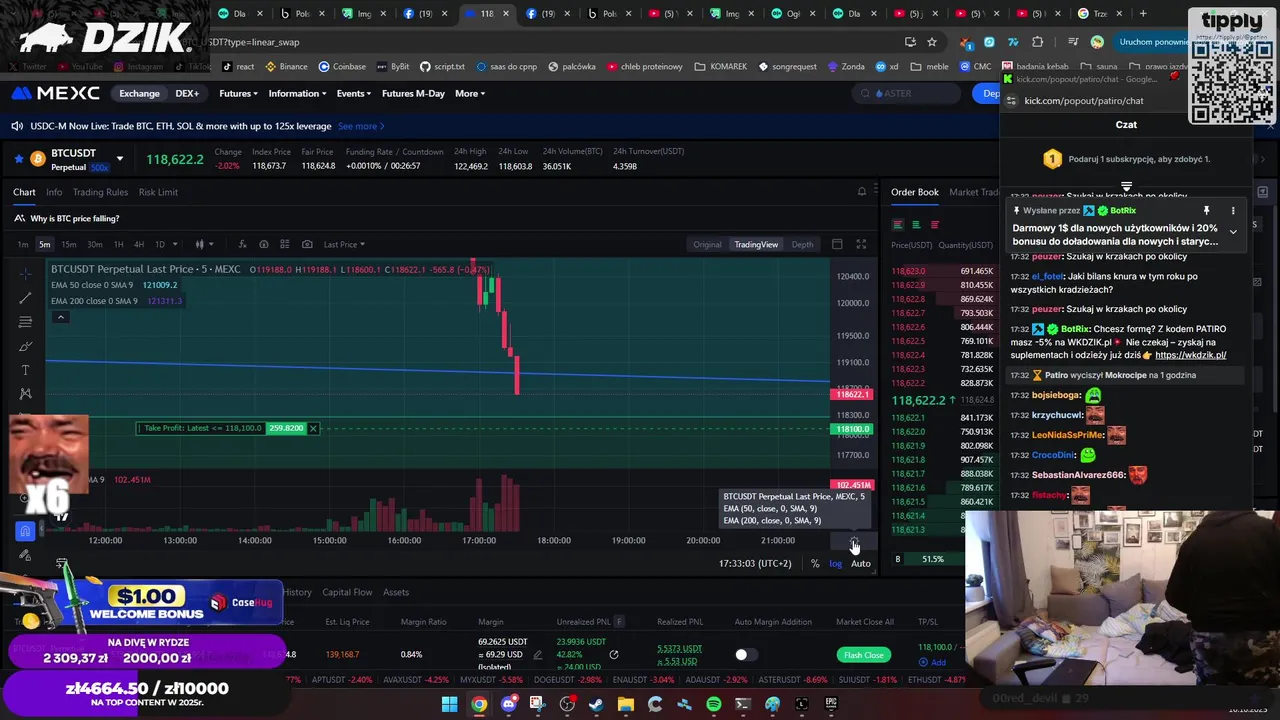Viewport: 1280px width, 720px height.
Task: Open the Assets tab
Action: tap(396, 592)
